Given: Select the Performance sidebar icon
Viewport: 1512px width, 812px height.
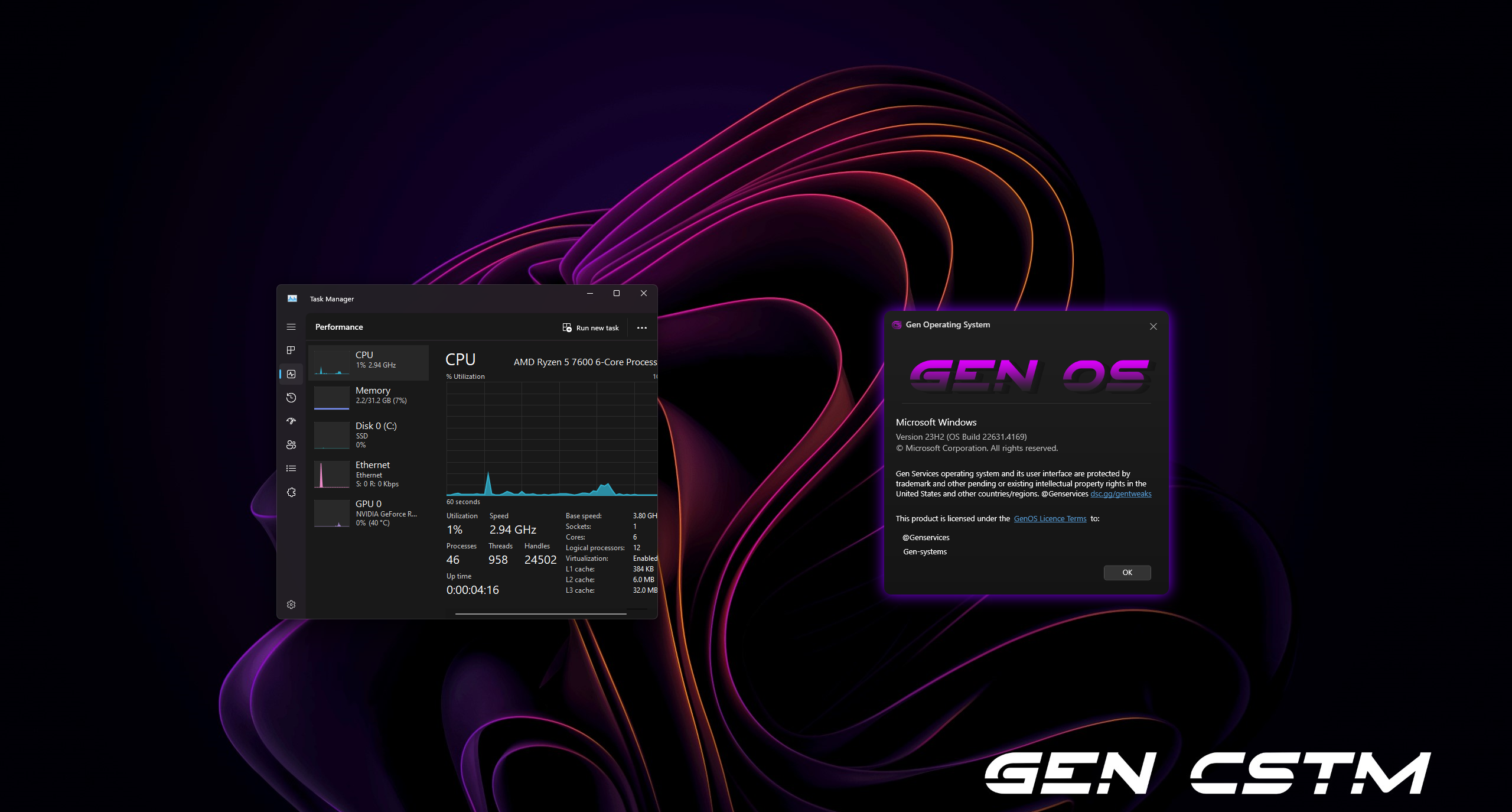Looking at the screenshot, I should [x=291, y=373].
